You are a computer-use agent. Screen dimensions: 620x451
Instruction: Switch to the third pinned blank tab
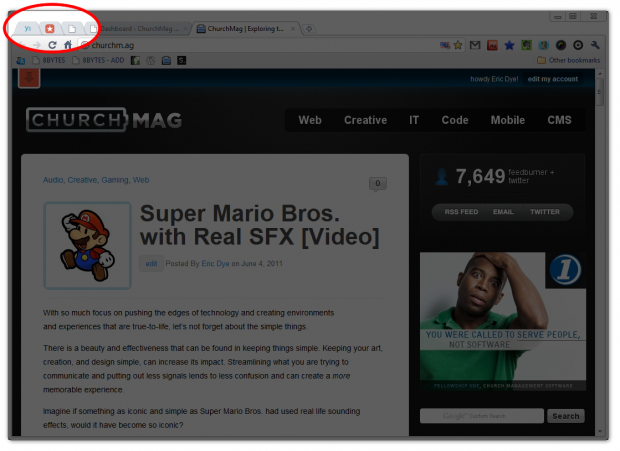click(x=72, y=28)
